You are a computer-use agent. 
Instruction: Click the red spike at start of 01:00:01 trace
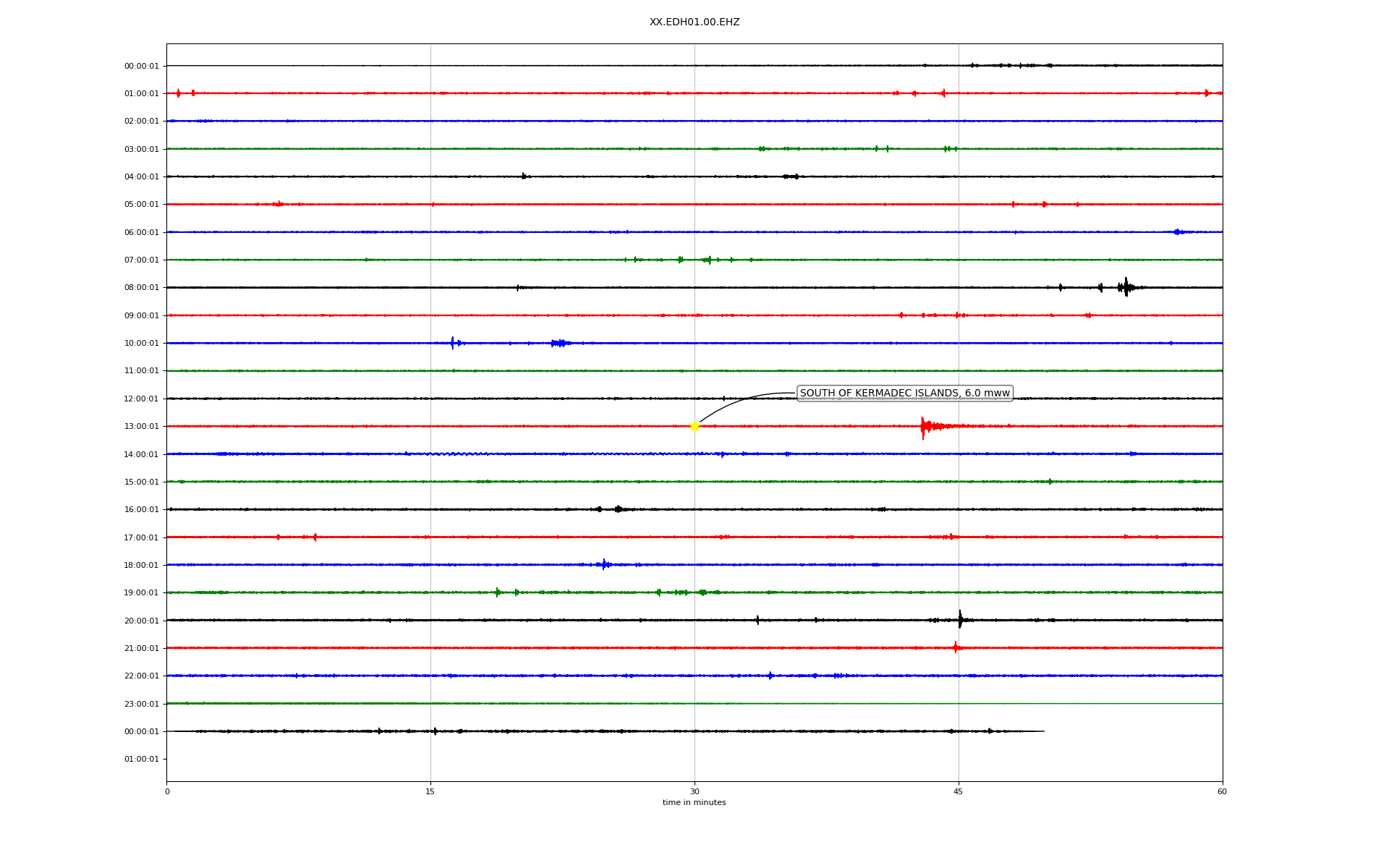[x=179, y=93]
